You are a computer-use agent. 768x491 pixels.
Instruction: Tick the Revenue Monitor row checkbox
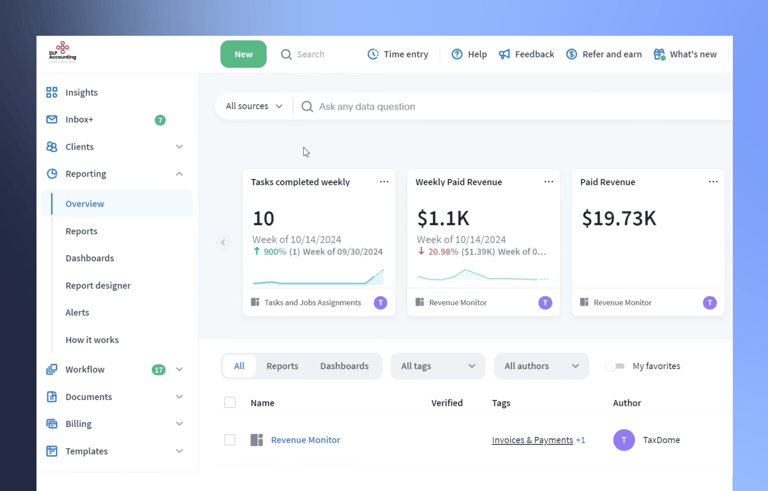pos(230,440)
